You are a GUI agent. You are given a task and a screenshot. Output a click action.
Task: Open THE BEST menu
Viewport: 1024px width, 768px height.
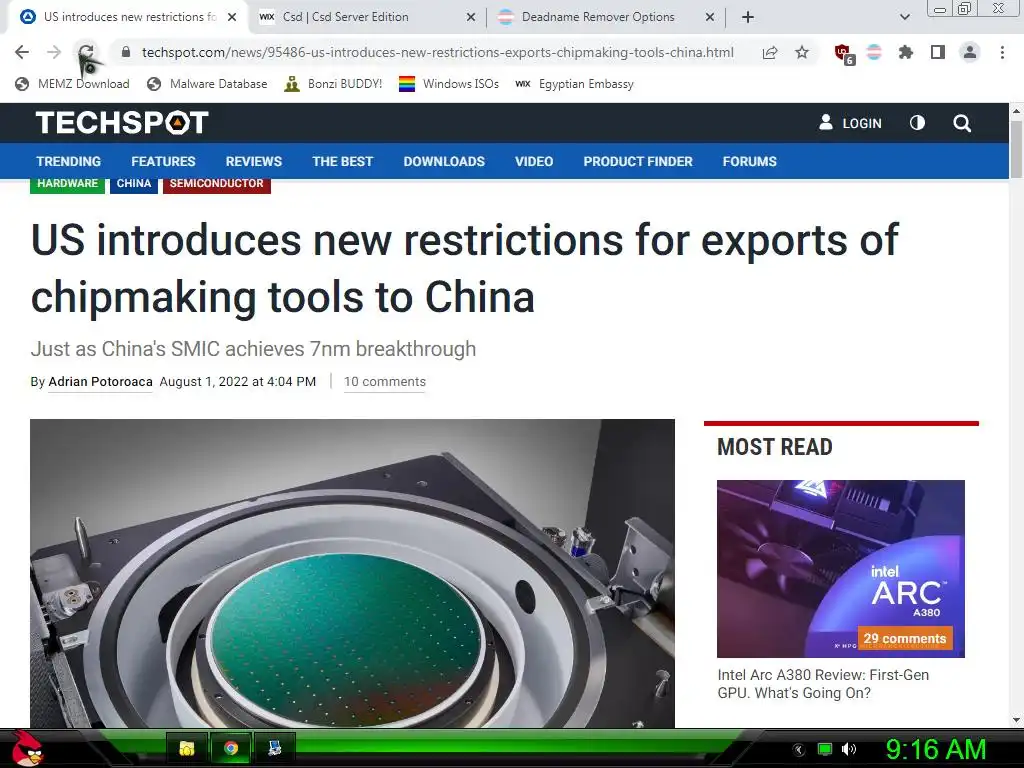coord(342,161)
